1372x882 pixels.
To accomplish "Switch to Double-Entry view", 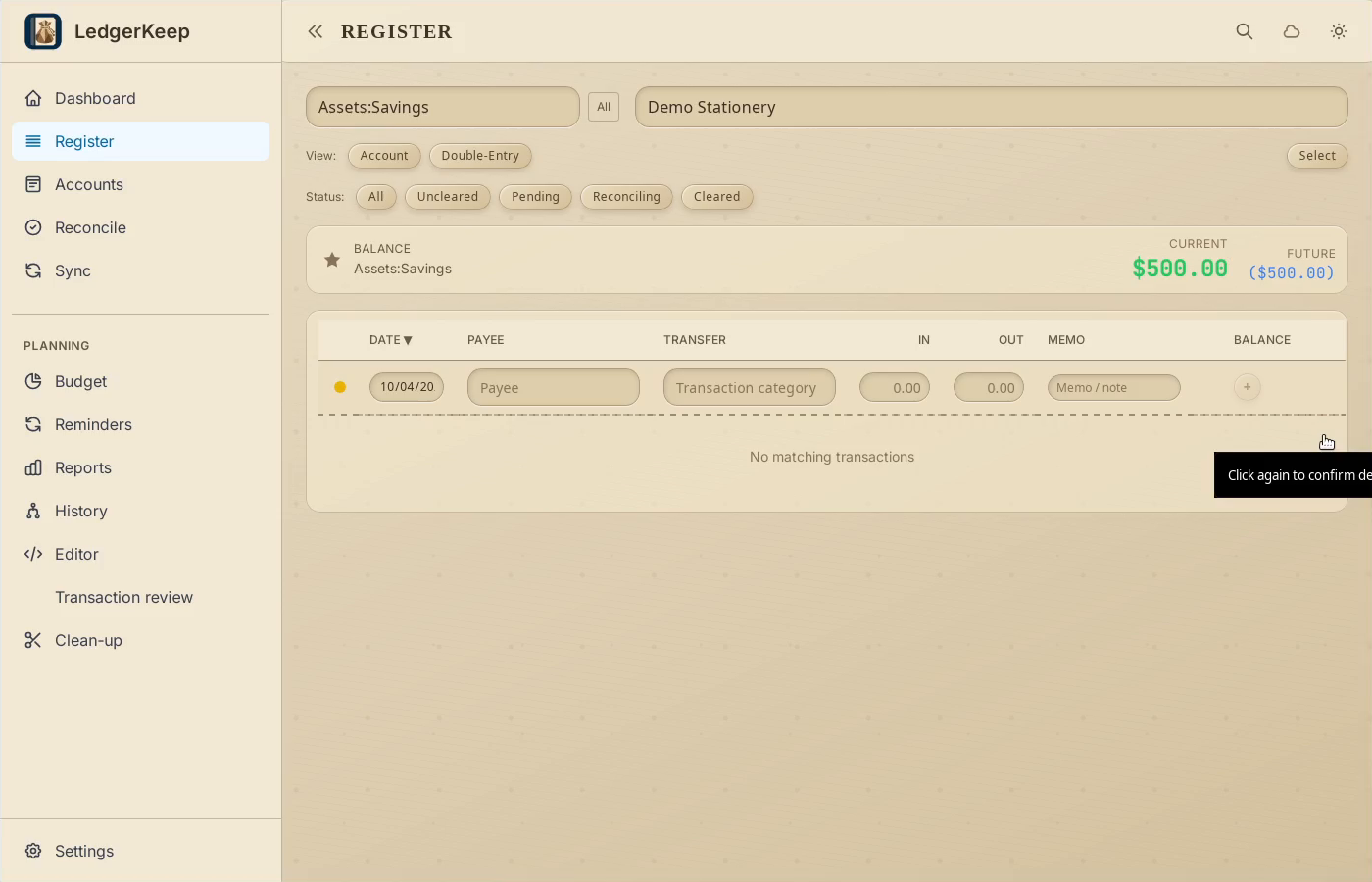I will (x=480, y=156).
